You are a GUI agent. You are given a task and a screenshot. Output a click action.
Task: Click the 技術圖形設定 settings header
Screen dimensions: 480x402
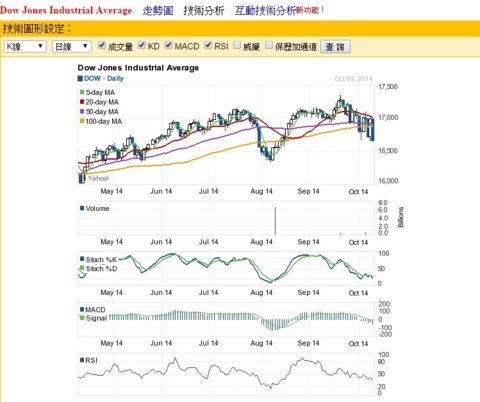pyautogui.click(x=37, y=29)
